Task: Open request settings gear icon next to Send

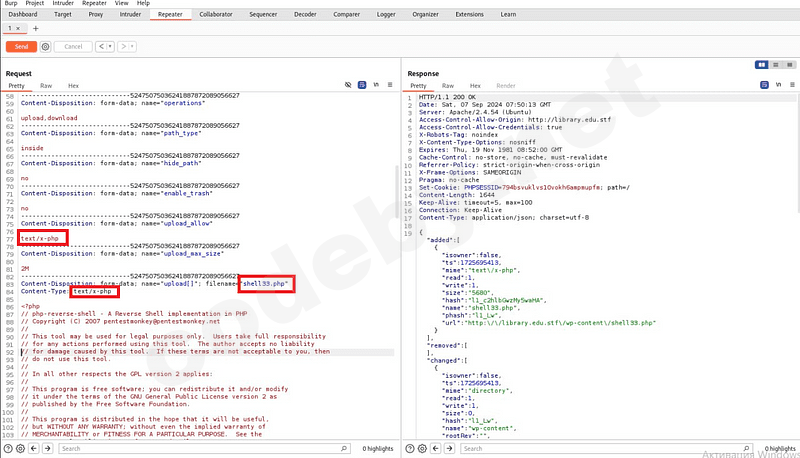Action: (46, 46)
